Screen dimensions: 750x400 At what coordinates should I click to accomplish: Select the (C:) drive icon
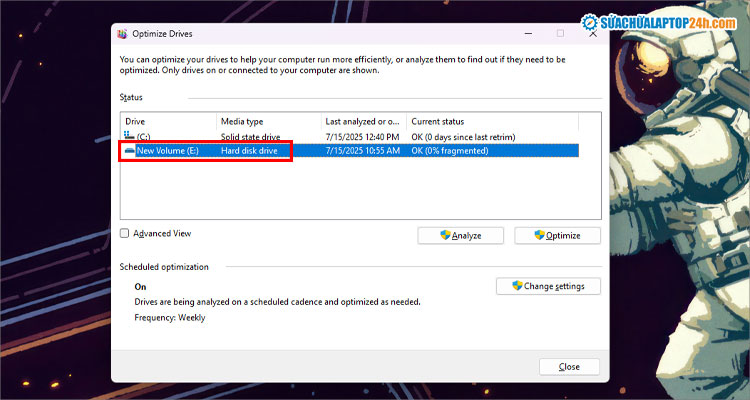tap(127, 135)
